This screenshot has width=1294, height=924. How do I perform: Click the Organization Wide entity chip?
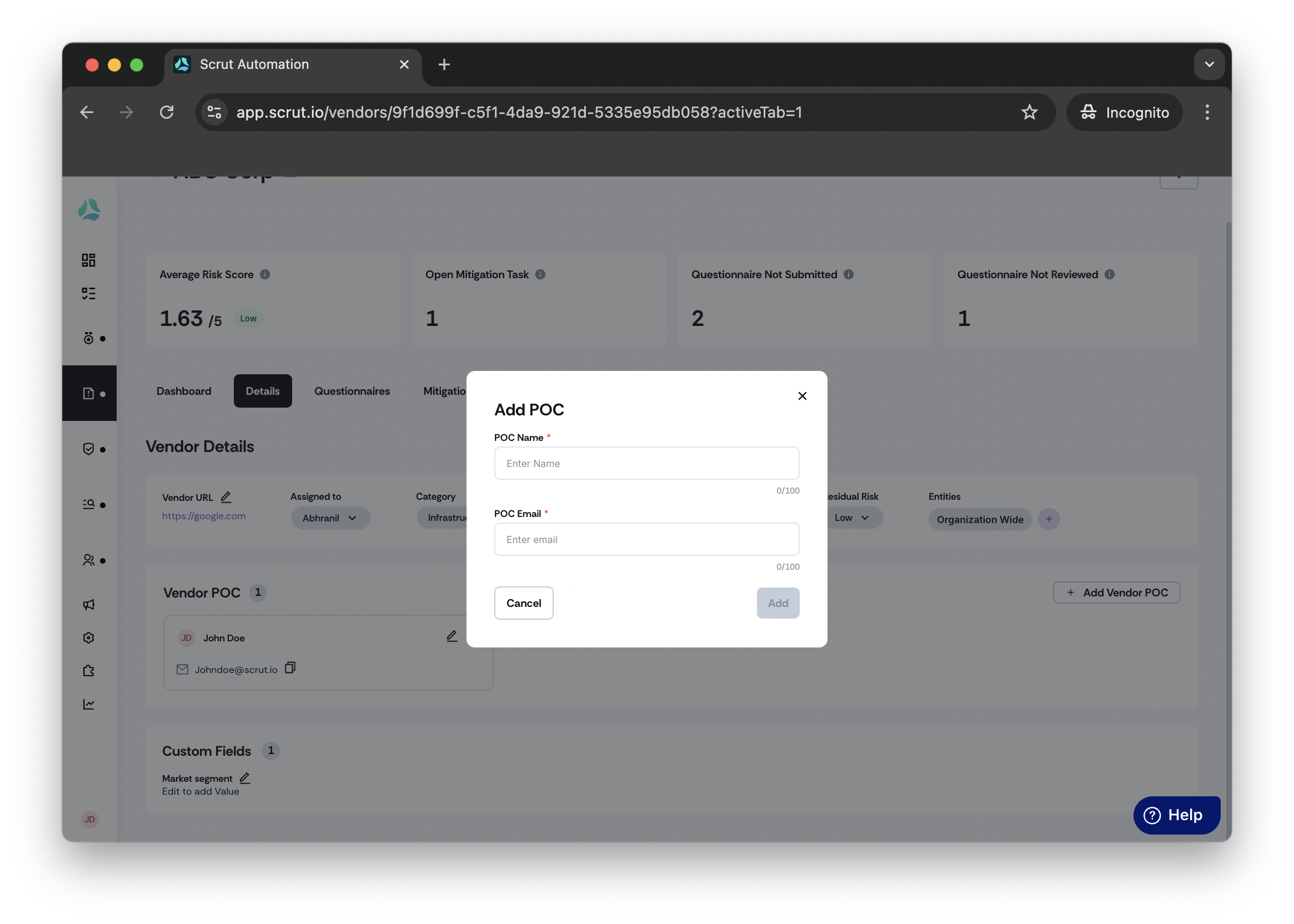tap(980, 519)
